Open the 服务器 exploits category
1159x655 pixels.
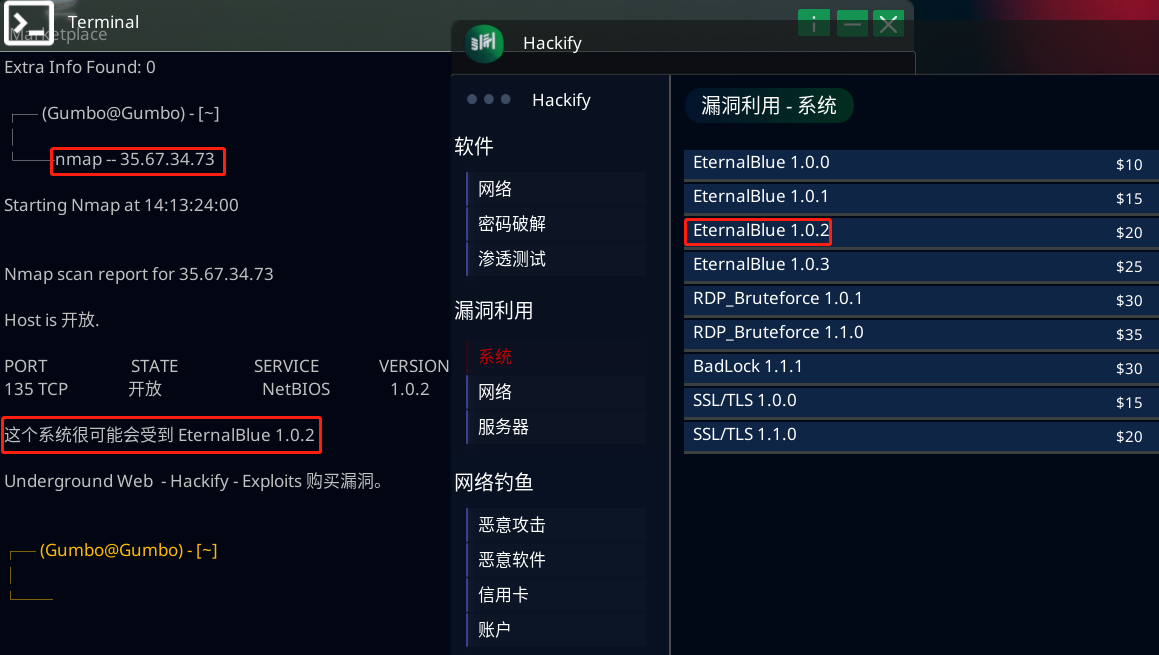[x=557, y=427]
